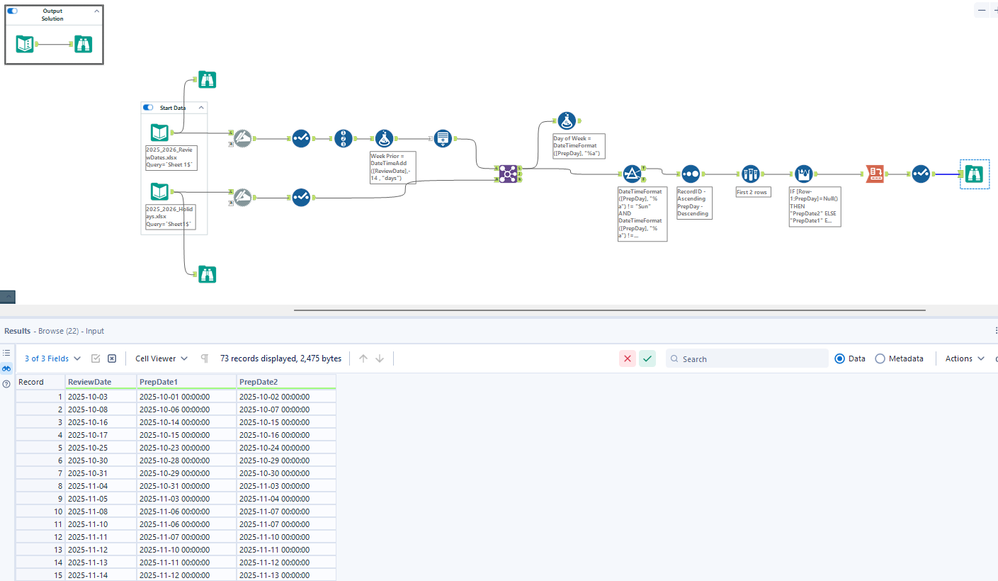The image size is (998, 581).
Task: Select the Holidays.xlsx Input Data tool
Action: coord(159,192)
